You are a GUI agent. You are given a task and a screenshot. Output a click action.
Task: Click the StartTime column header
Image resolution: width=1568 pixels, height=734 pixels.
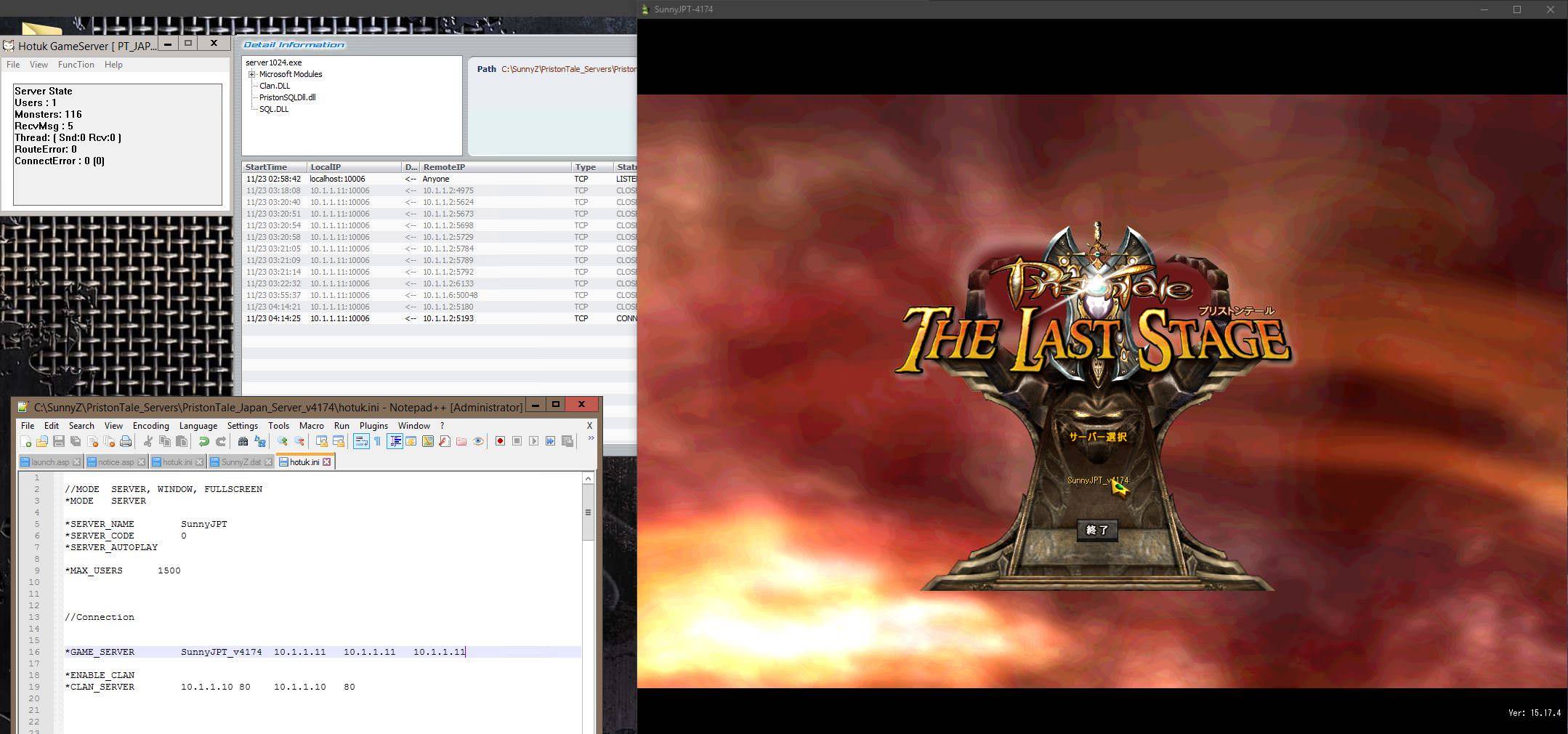[x=275, y=167]
